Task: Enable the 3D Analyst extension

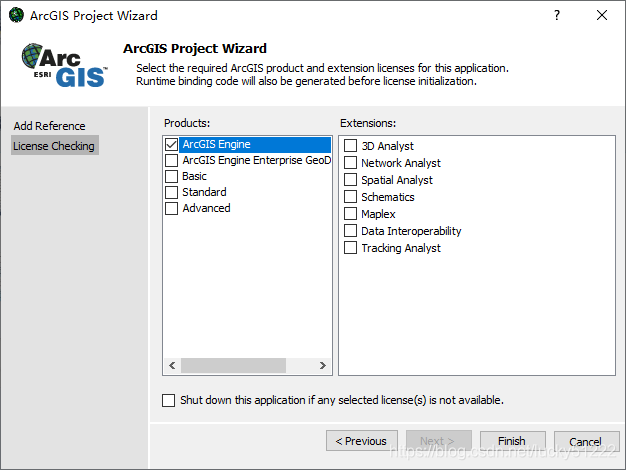Action: 351,145
